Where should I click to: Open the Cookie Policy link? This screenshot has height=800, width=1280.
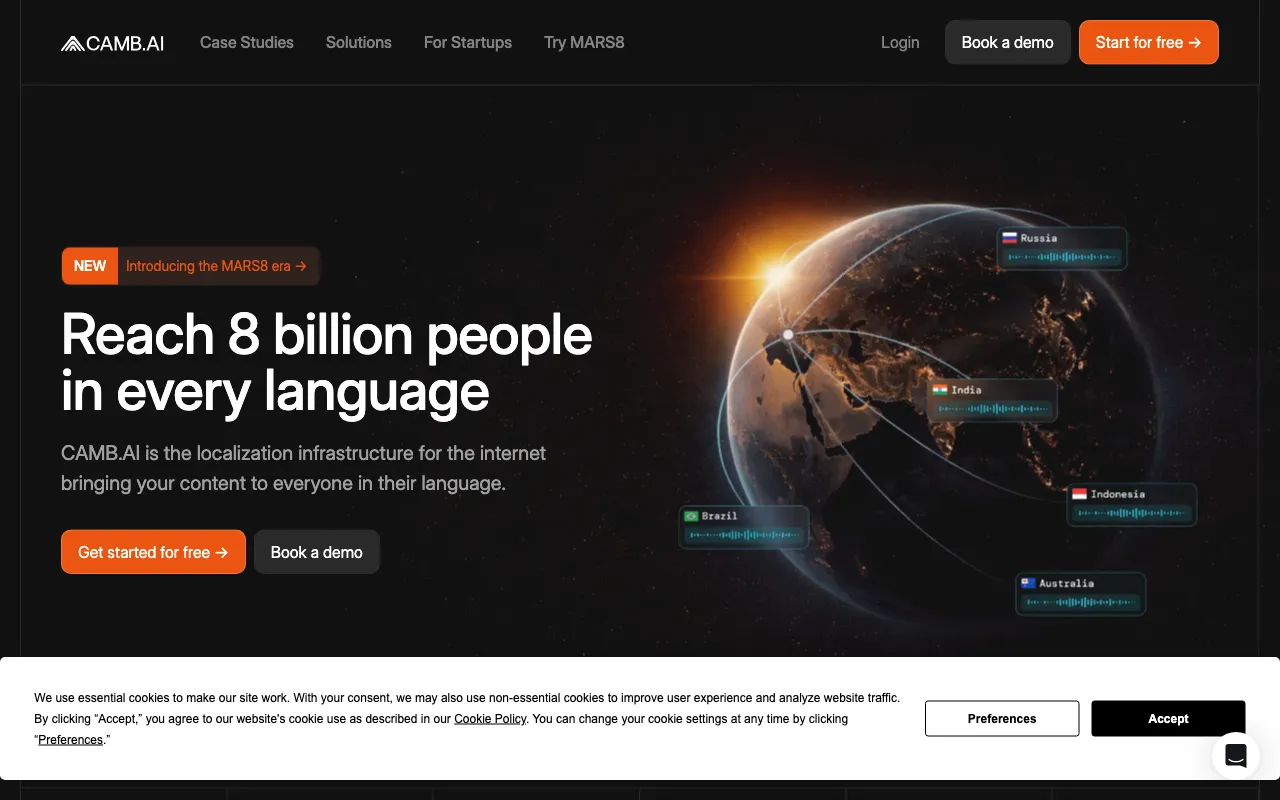(490, 719)
